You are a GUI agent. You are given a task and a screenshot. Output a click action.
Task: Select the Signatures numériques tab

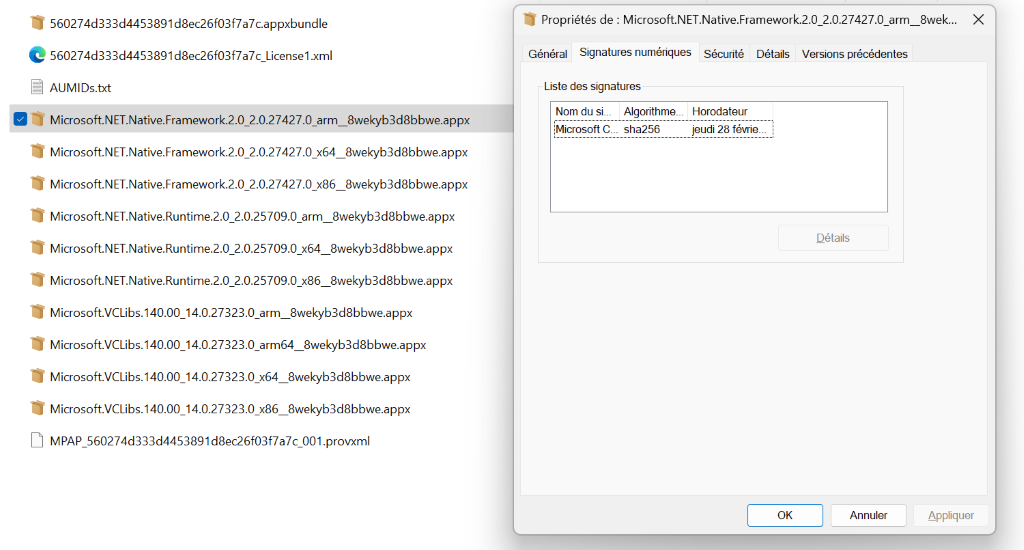coord(635,52)
